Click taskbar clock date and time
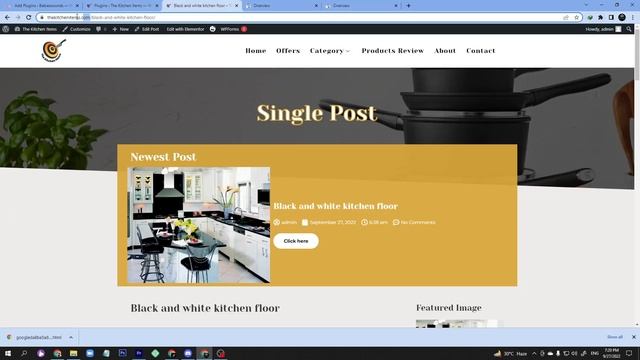 pos(611,353)
